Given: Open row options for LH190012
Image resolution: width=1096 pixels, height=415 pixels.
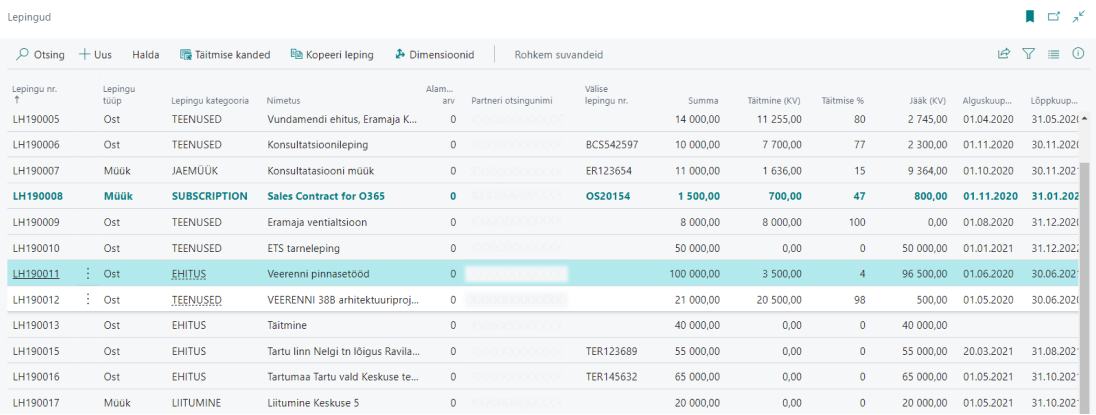Looking at the screenshot, I should [x=87, y=299].
